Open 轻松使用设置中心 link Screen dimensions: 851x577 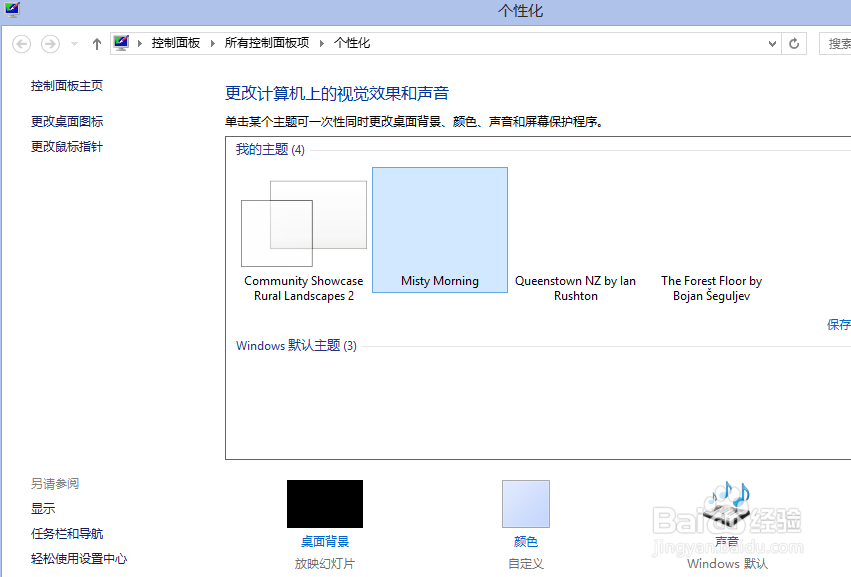(x=79, y=559)
